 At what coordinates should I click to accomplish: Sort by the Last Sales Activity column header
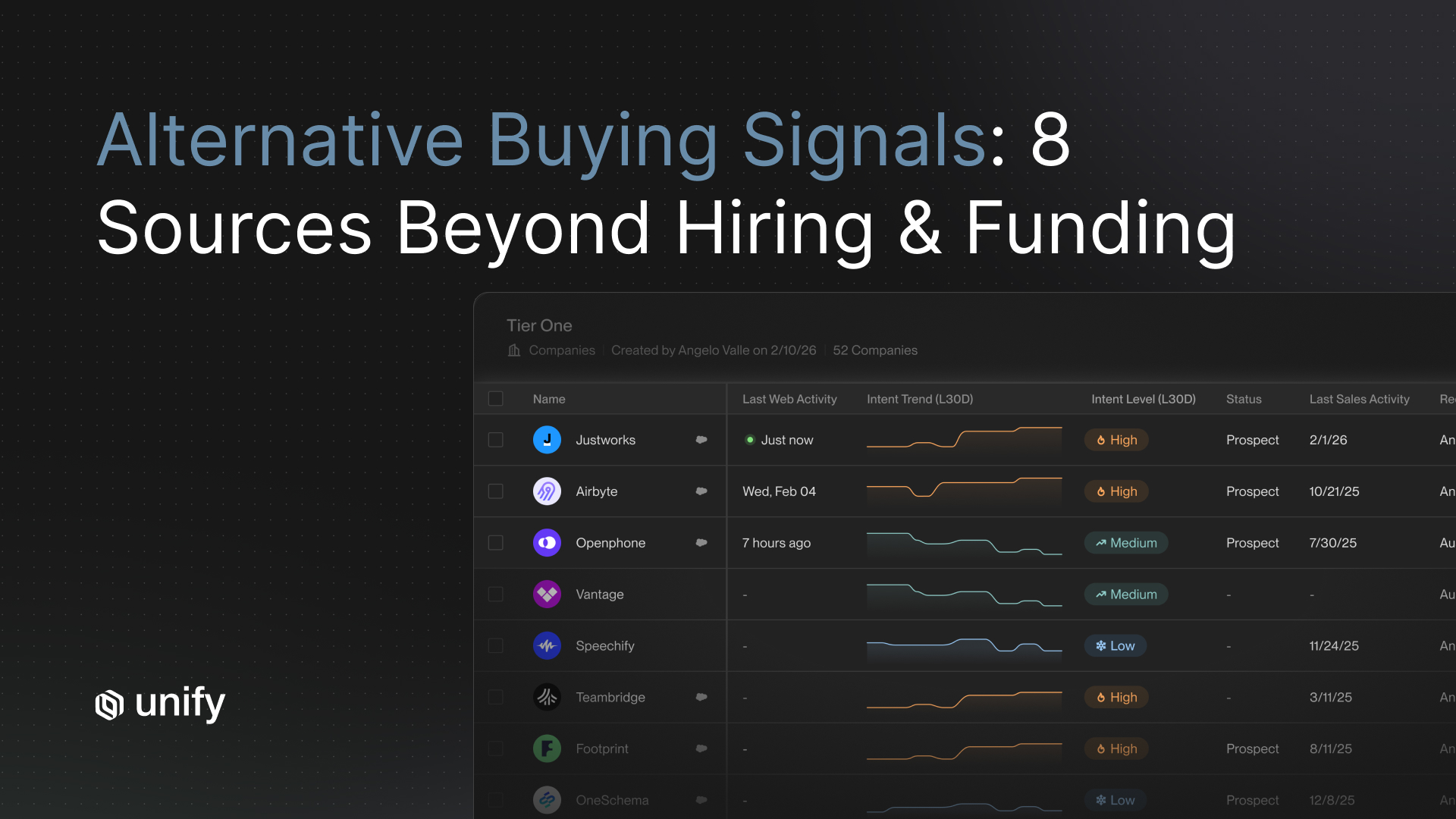point(1359,399)
